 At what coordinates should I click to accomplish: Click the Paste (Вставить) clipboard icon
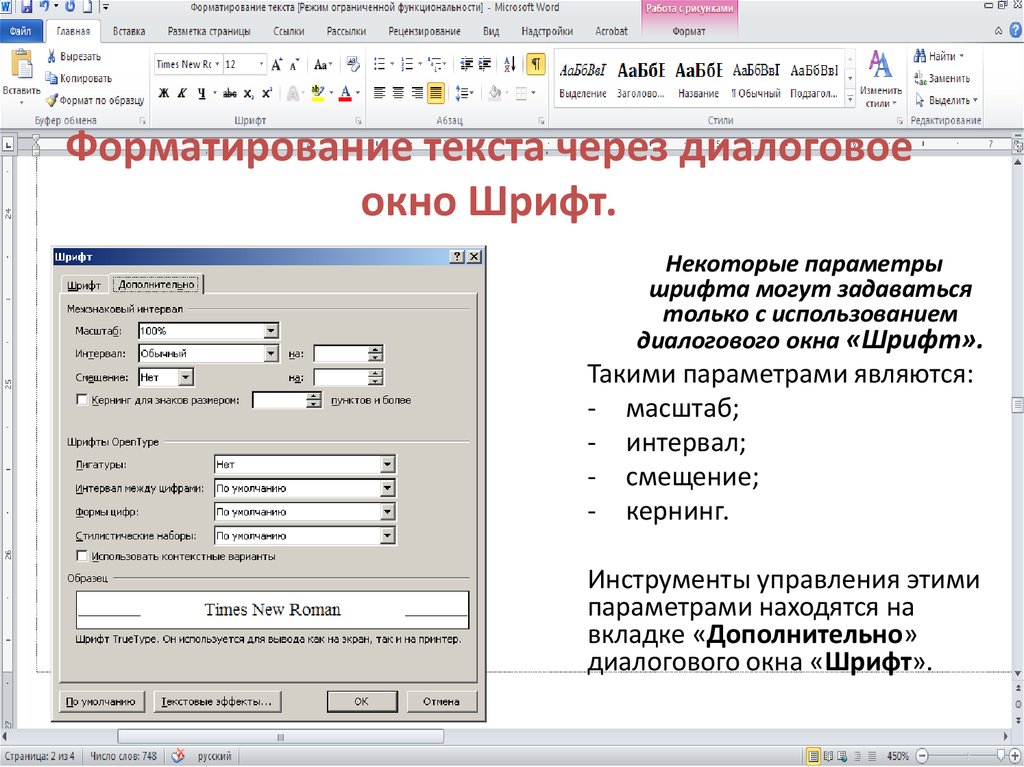[20, 67]
